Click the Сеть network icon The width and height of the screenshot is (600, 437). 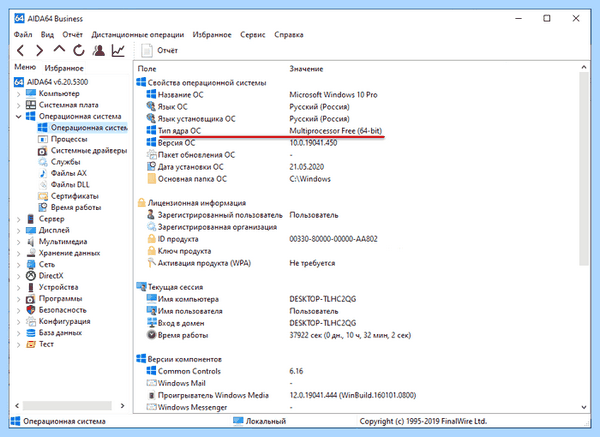31,264
